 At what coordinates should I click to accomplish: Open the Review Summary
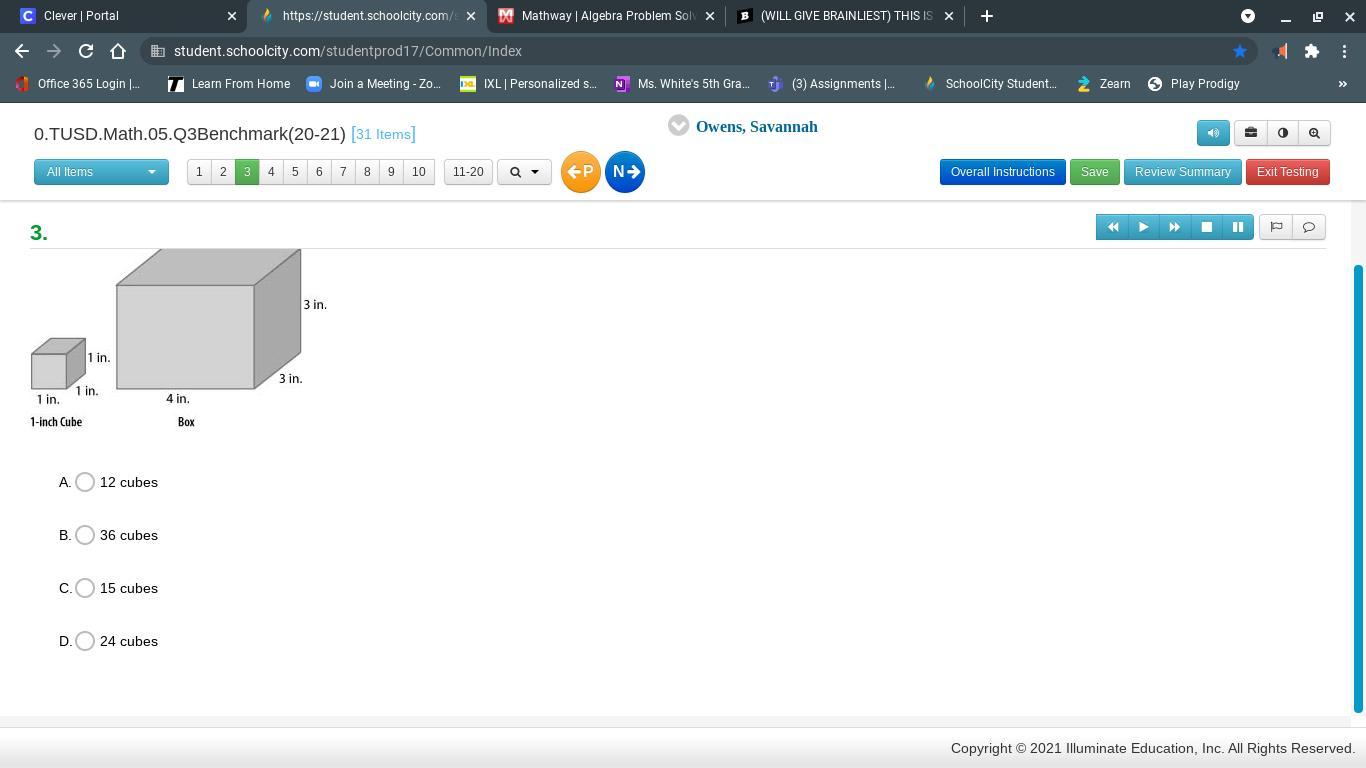tap(1182, 172)
